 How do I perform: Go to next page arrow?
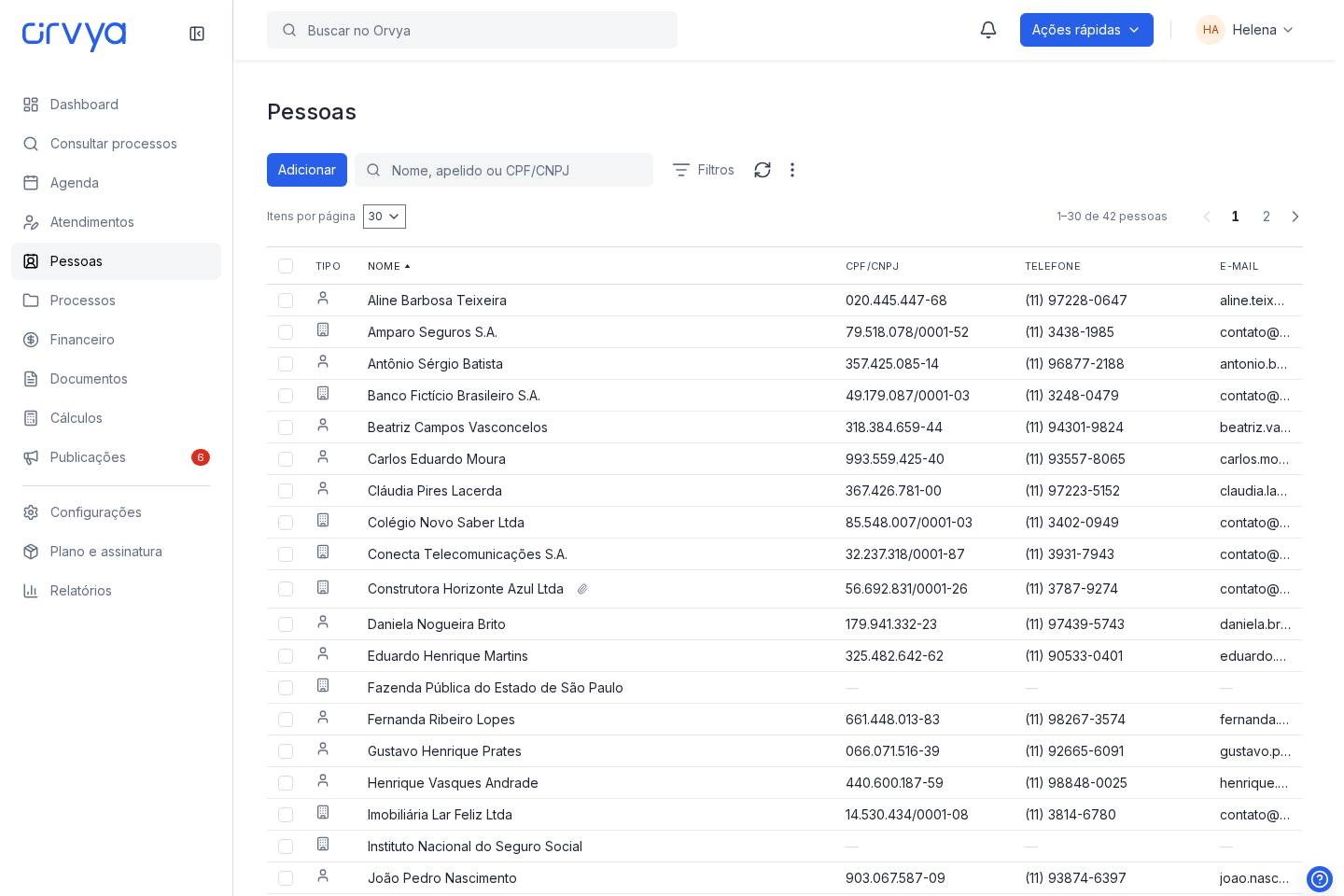click(x=1295, y=217)
